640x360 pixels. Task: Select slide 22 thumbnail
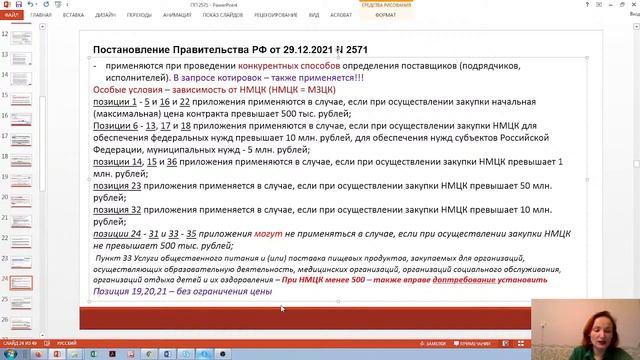point(21,242)
